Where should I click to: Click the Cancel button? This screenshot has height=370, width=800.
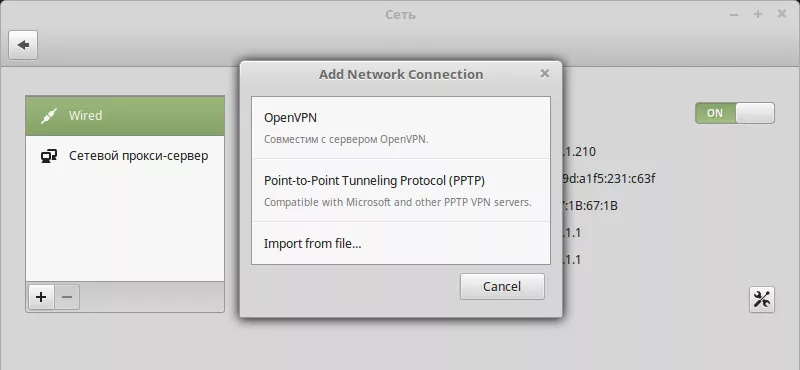pyautogui.click(x=502, y=286)
